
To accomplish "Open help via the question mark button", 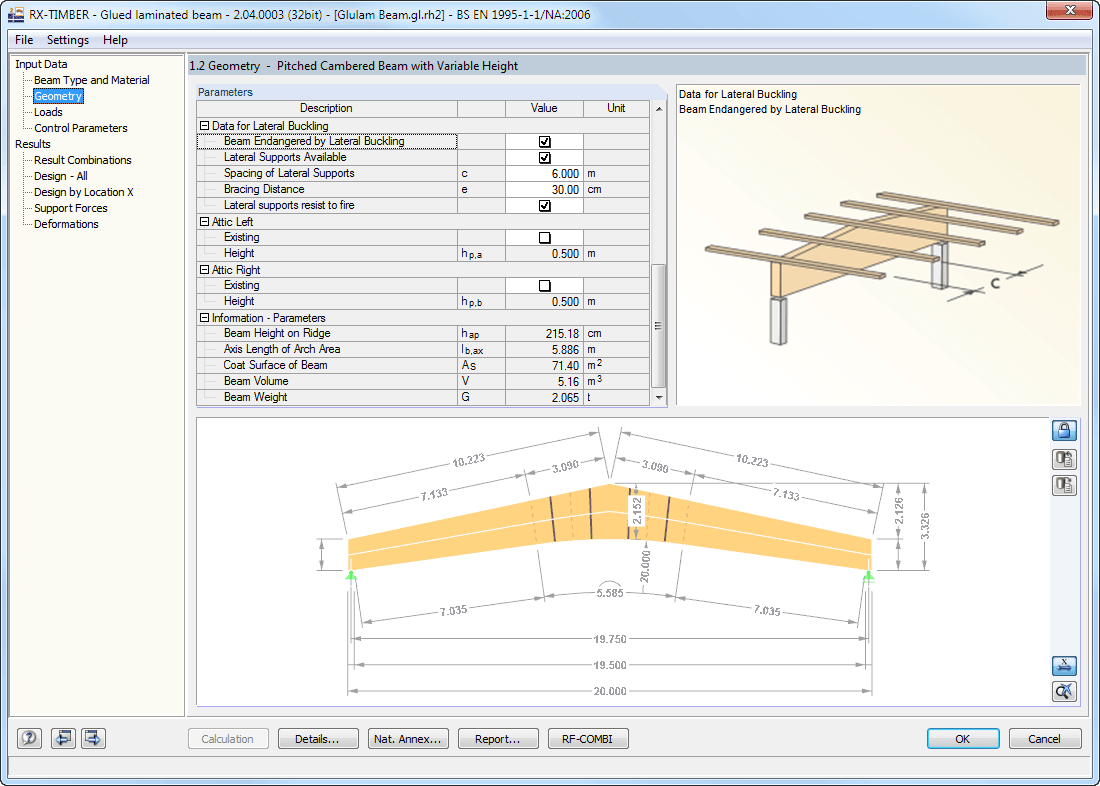I will [29, 738].
